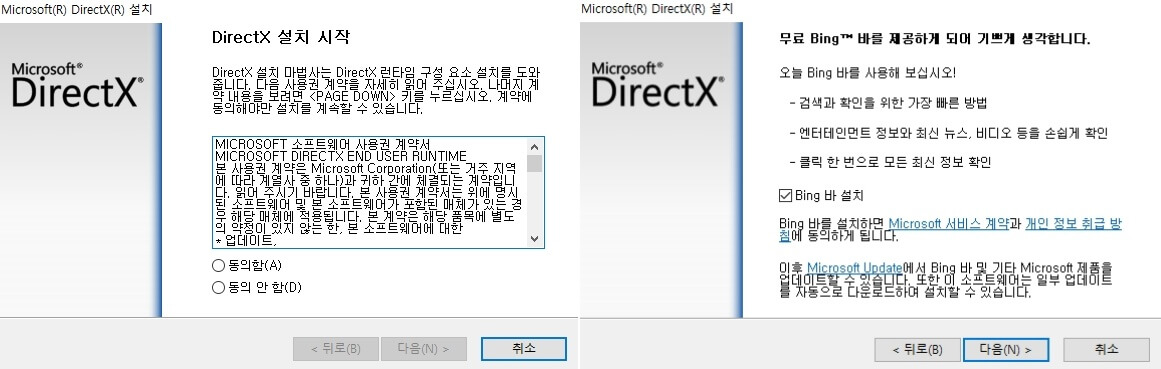Click 취소 in the Bing bar dialog
Viewport: 1161px width, 369px height.
(1106, 349)
